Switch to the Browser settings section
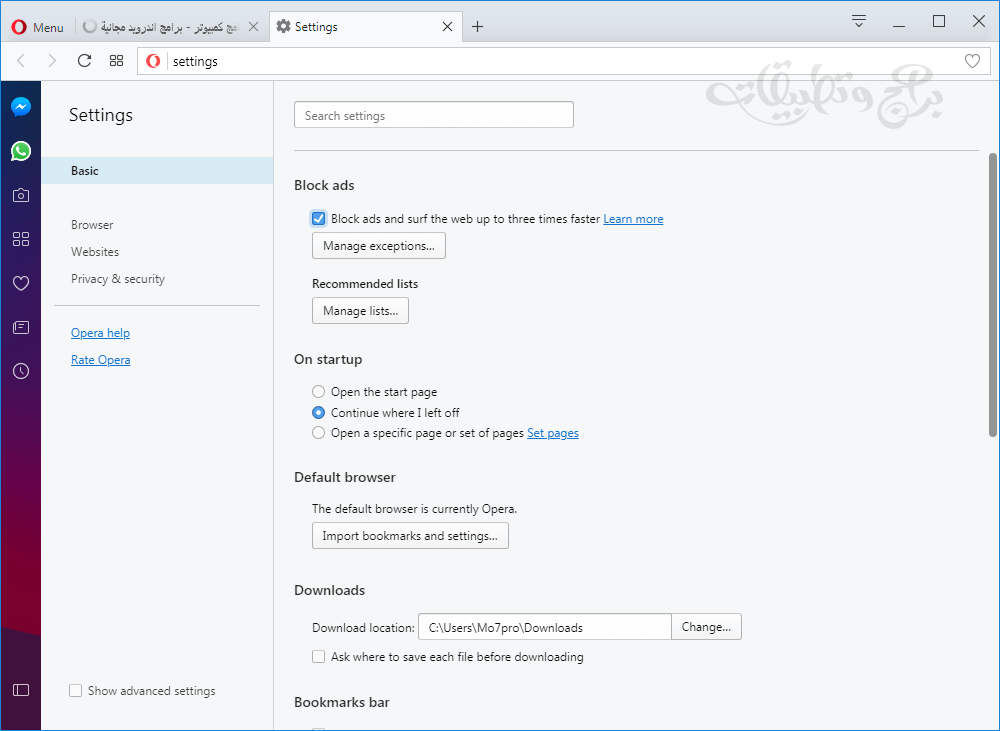The image size is (1000, 731). pos(92,225)
